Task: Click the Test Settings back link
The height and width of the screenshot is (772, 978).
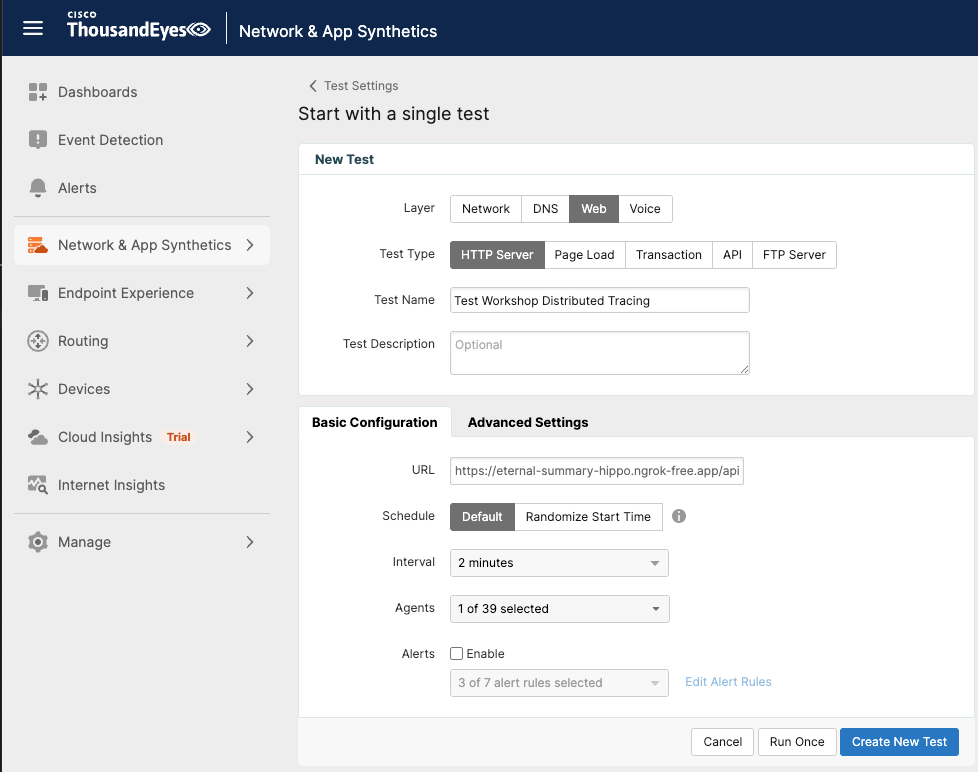Action: pyautogui.click(x=361, y=85)
